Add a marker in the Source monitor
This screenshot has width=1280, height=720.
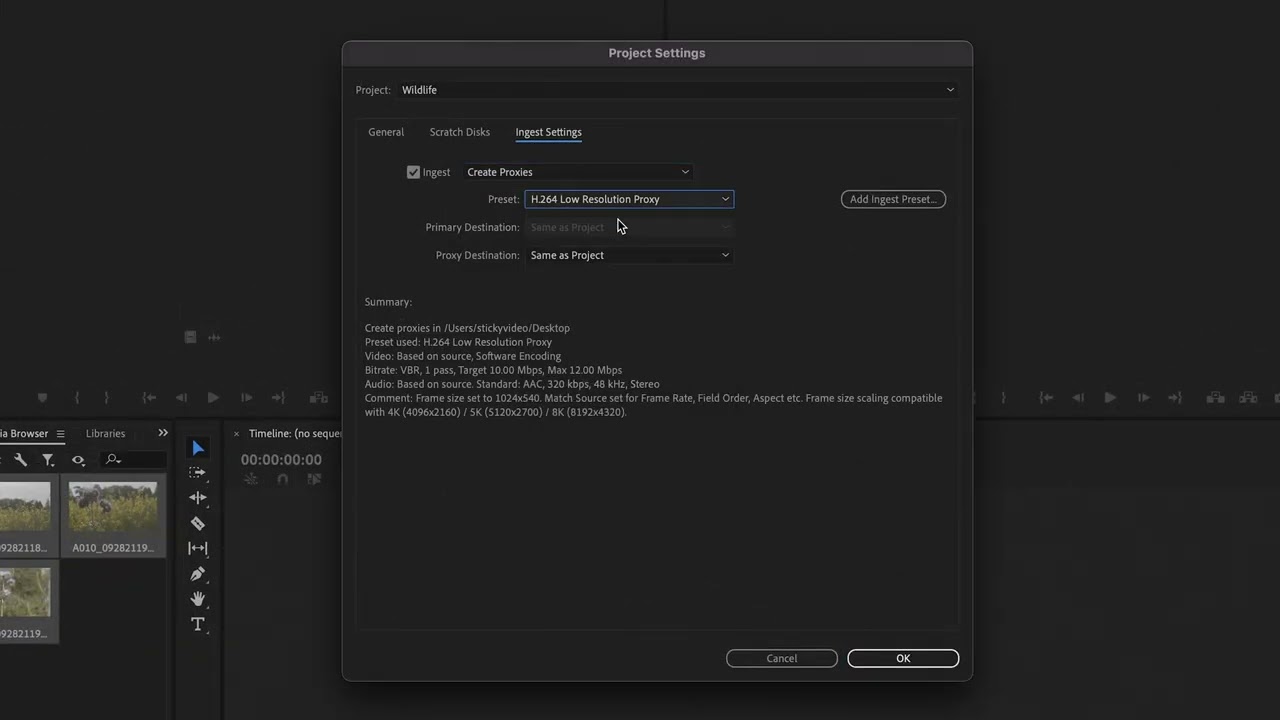coord(42,397)
